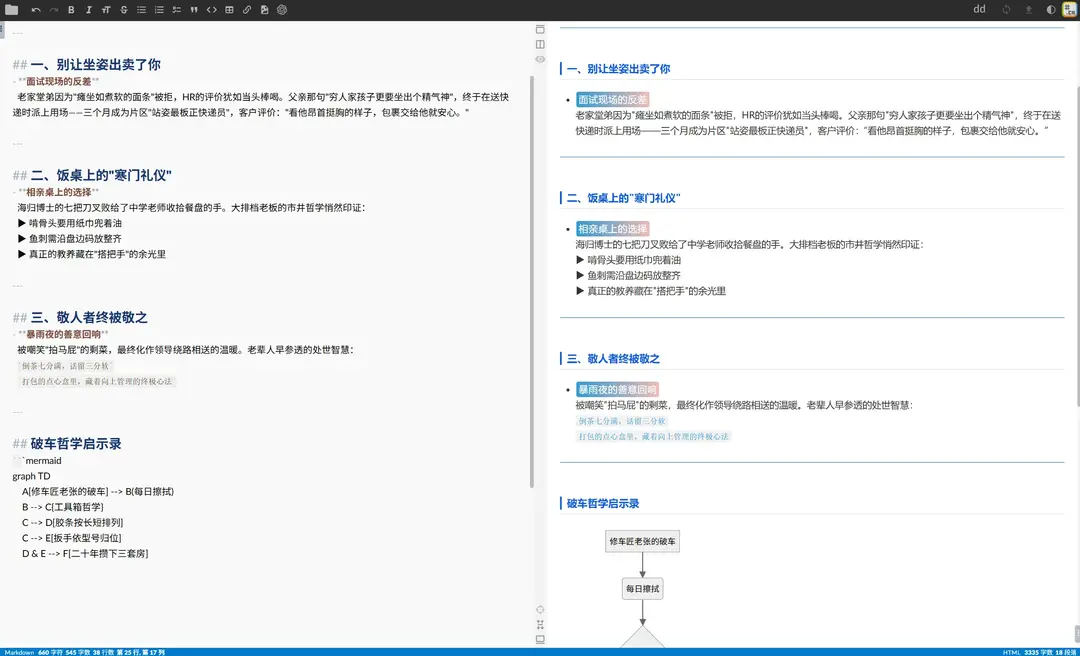The height and width of the screenshot is (656, 1080).
Task: Insert inline code with the angle-brackets icon
Action: (213, 9)
